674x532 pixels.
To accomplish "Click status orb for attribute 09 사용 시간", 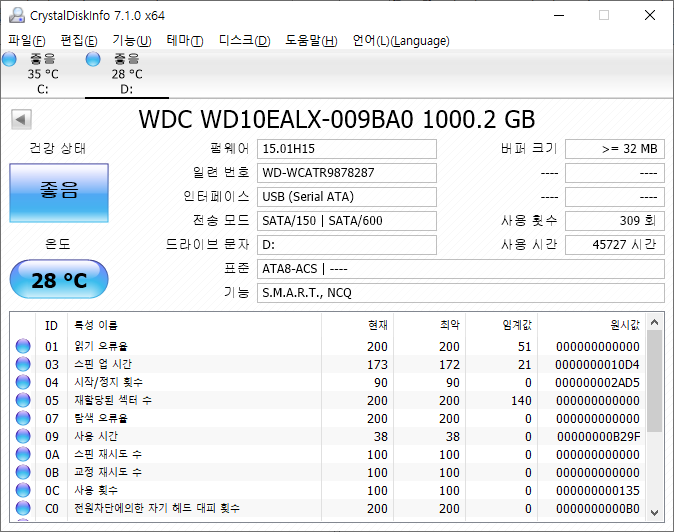I will pos(23,436).
